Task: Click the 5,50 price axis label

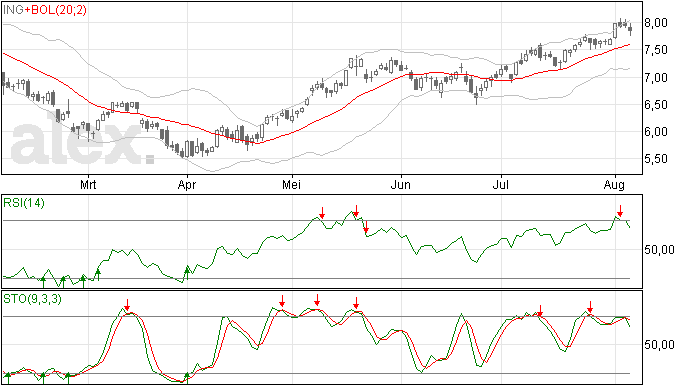Action: coord(656,159)
